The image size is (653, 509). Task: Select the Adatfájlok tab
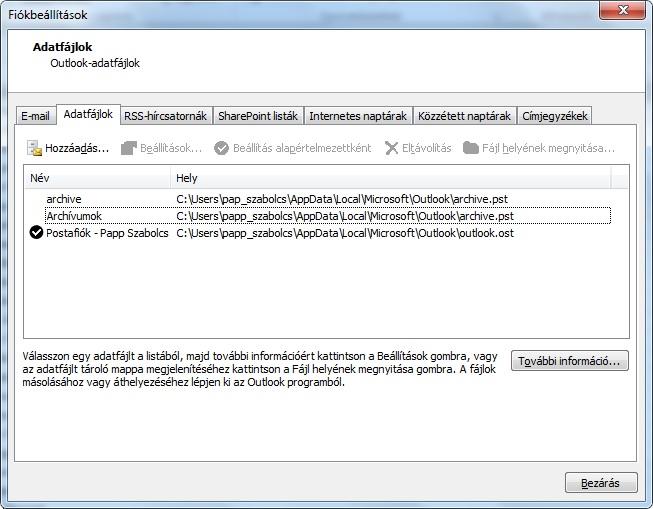(88, 114)
